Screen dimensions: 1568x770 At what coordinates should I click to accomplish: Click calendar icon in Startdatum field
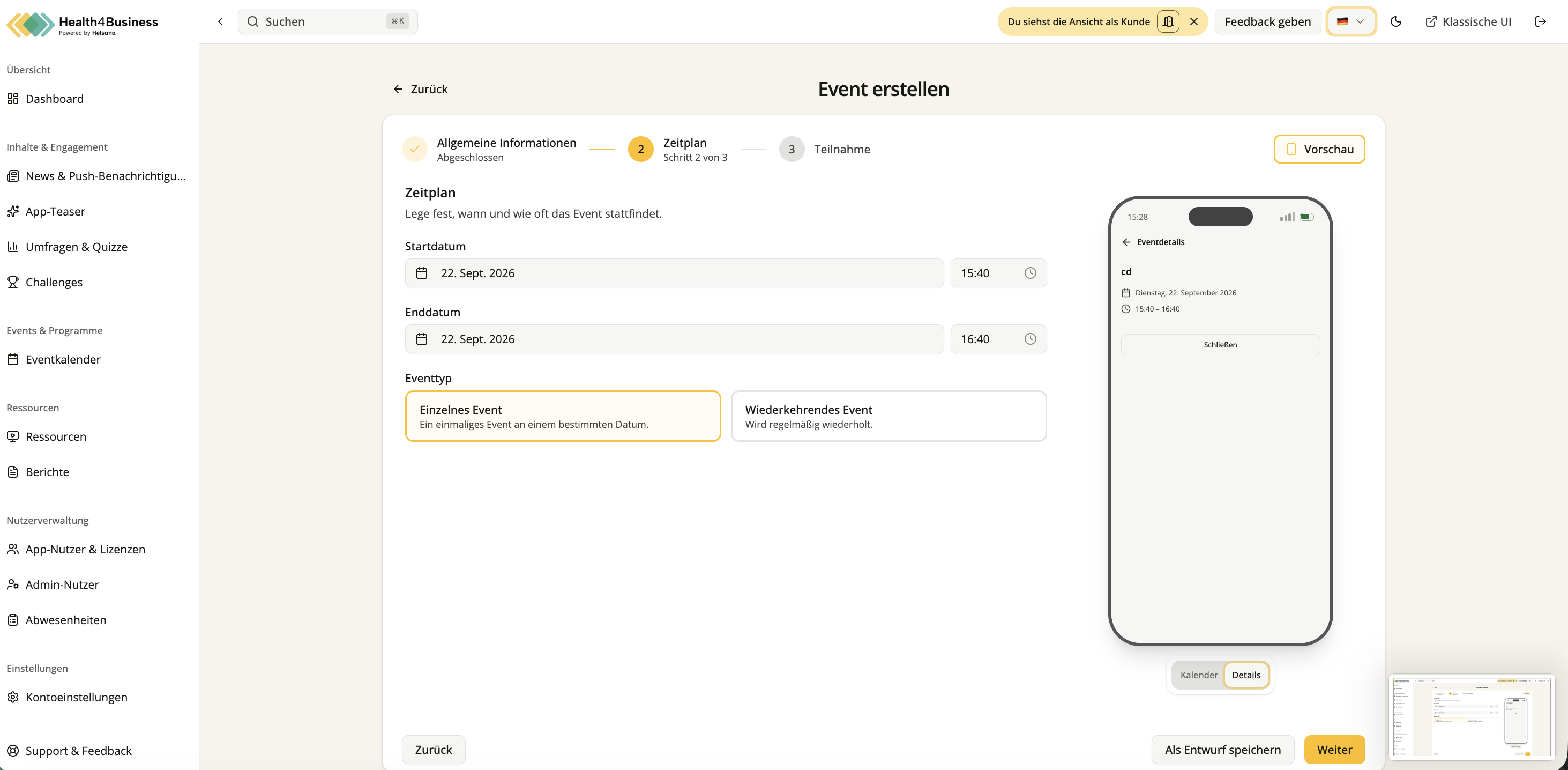[x=421, y=273]
